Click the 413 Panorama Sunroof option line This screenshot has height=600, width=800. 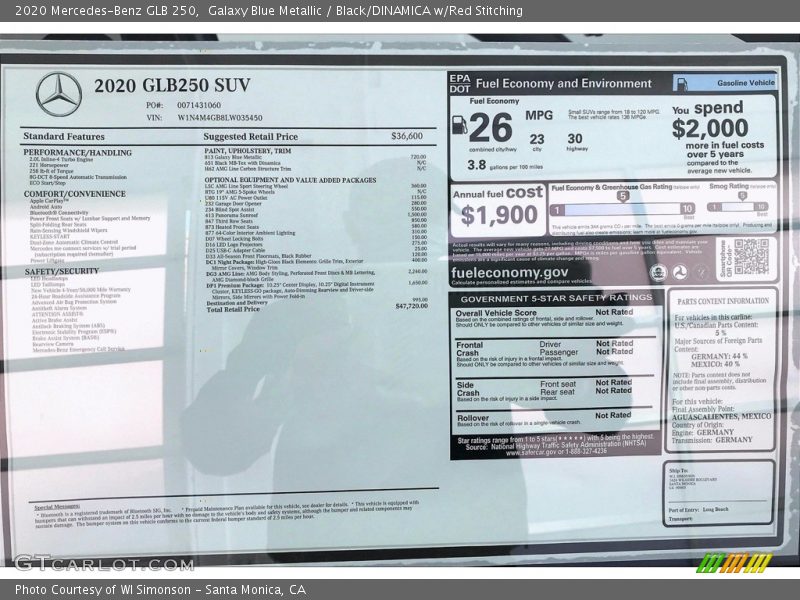click(x=232, y=215)
